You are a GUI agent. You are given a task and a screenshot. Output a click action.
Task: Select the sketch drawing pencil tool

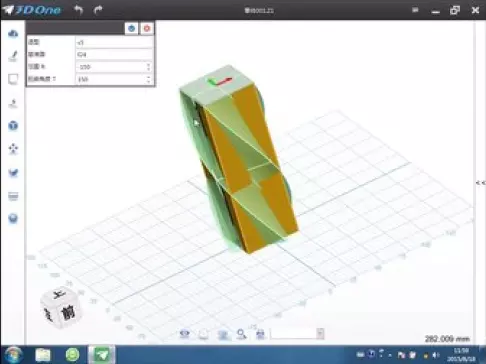[13, 56]
